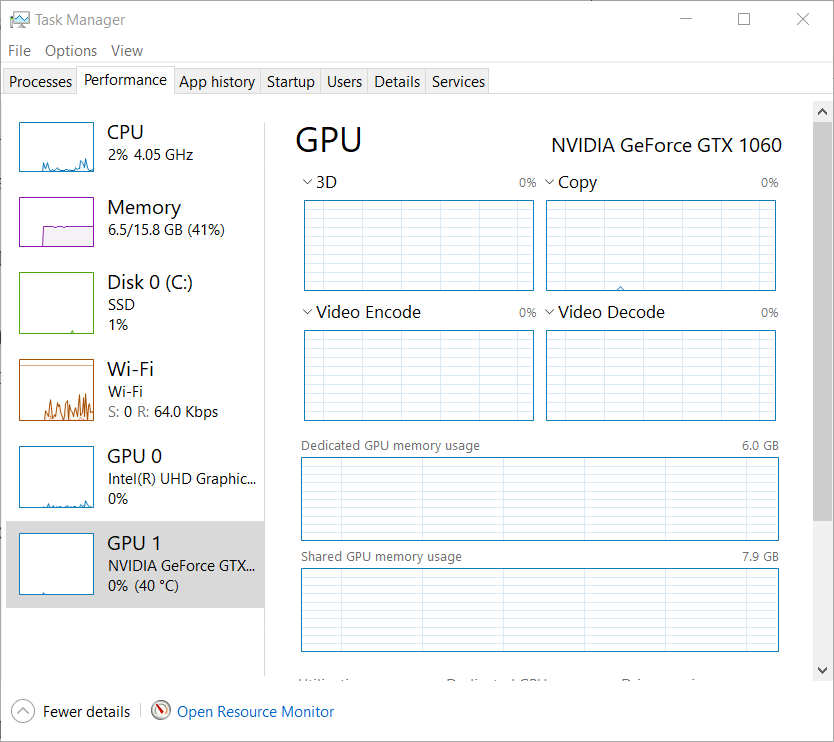Switch to the Processes tab
Viewport: 834px width, 742px height.
(40, 81)
